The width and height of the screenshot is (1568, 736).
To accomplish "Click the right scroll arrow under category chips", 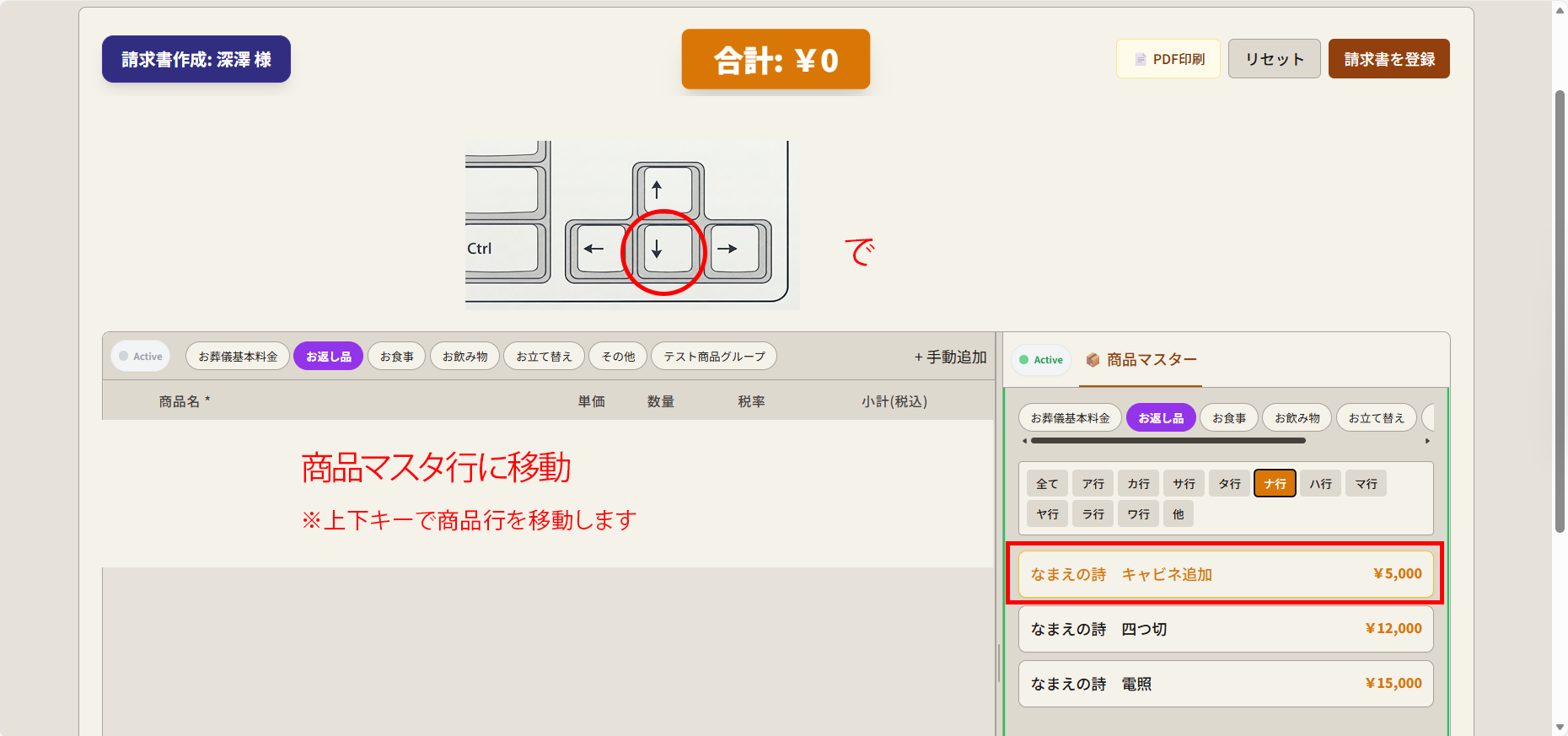I will [x=1427, y=441].
